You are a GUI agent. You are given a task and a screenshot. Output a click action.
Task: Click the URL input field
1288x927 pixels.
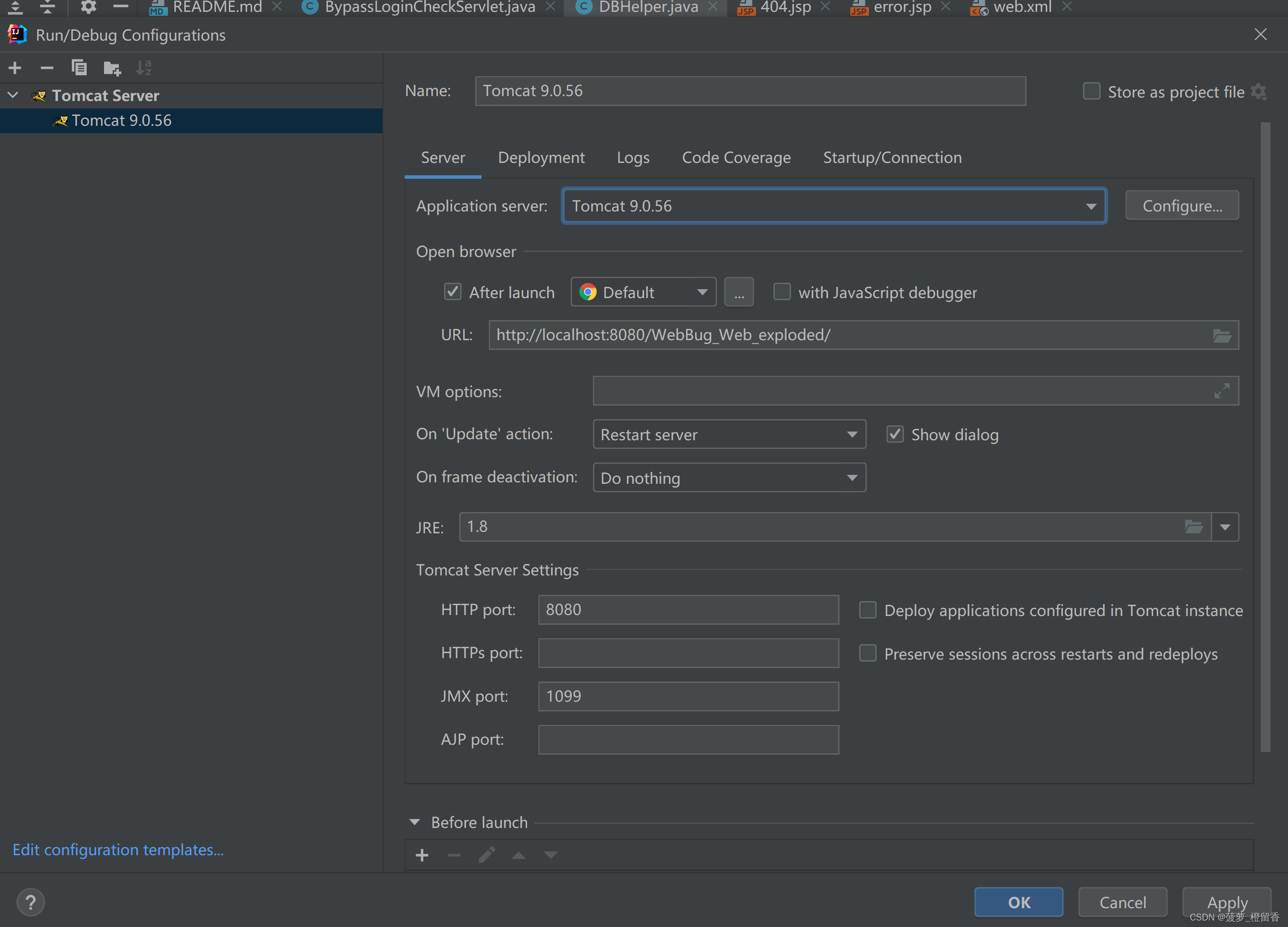[x=863, y=335]
